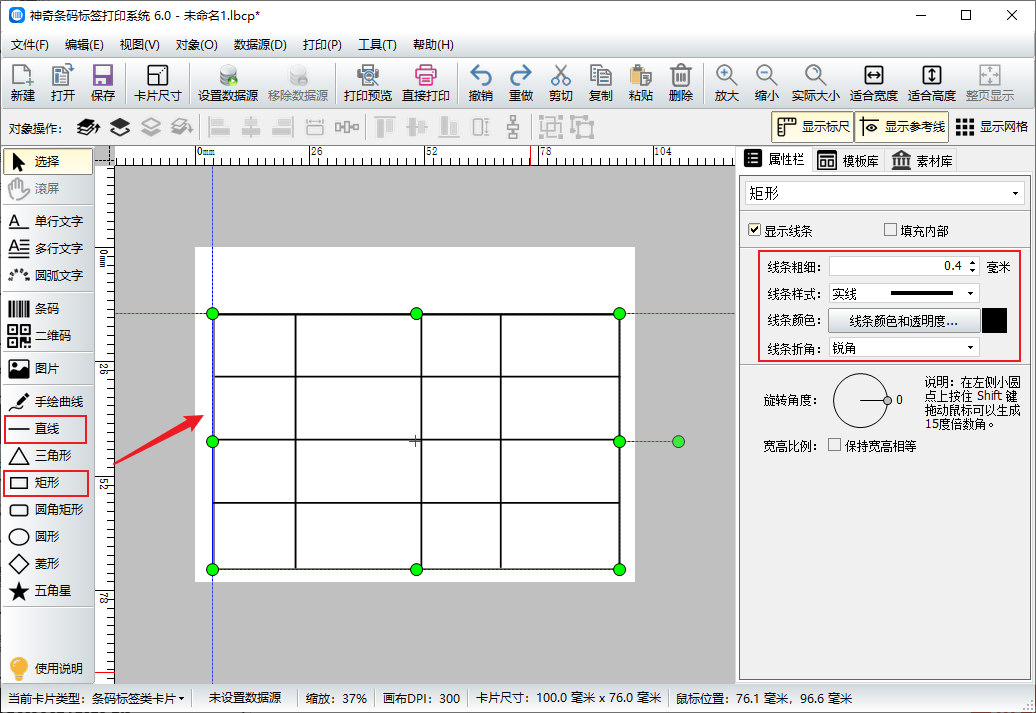Select the 直线 line tool
The image size is (1036, 713).
click(45, 429)
